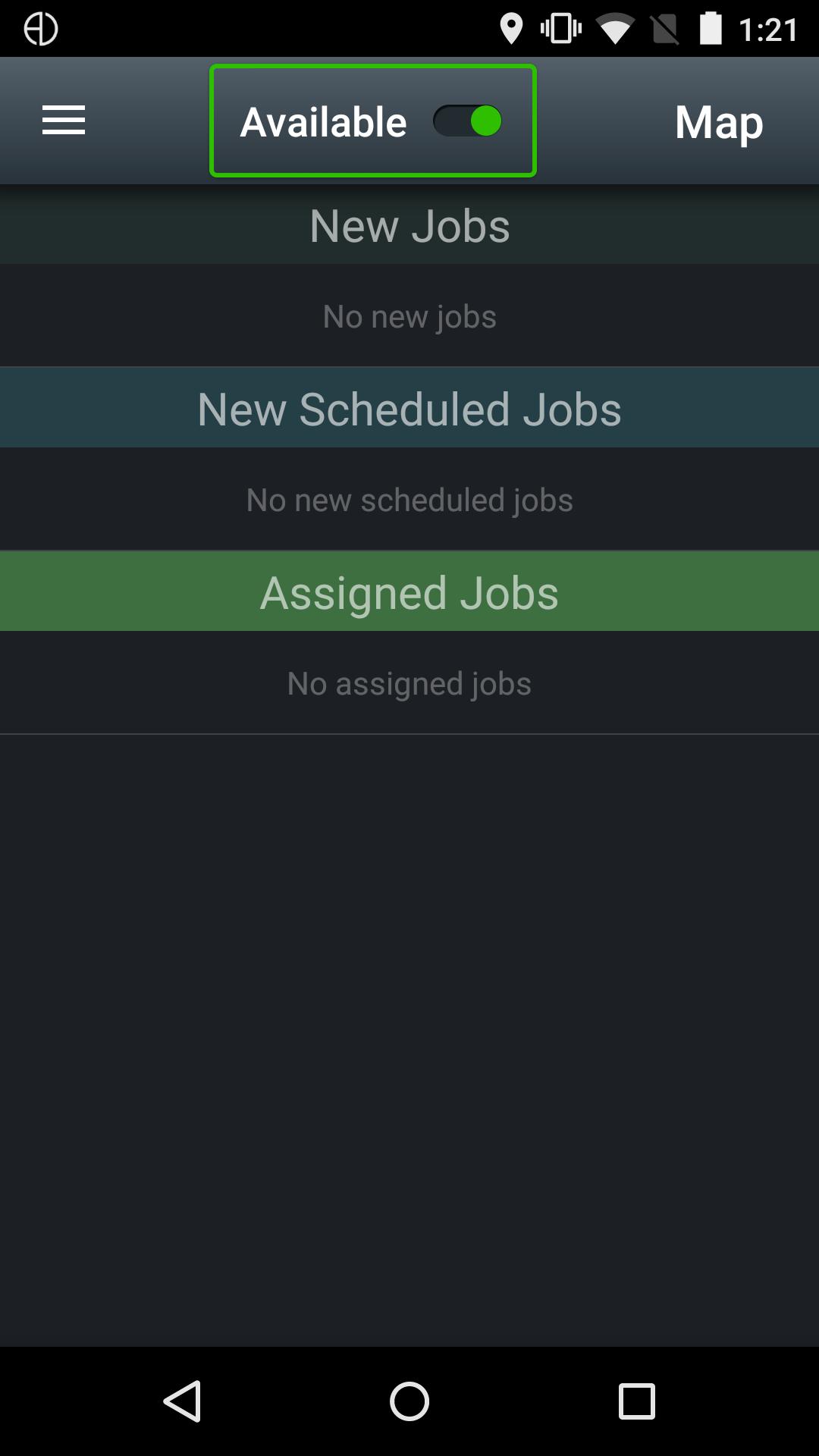Tap the Available label text
The height and width of the screenshot is (1456, 819).
pyautogui.click(x=322, y=120)
